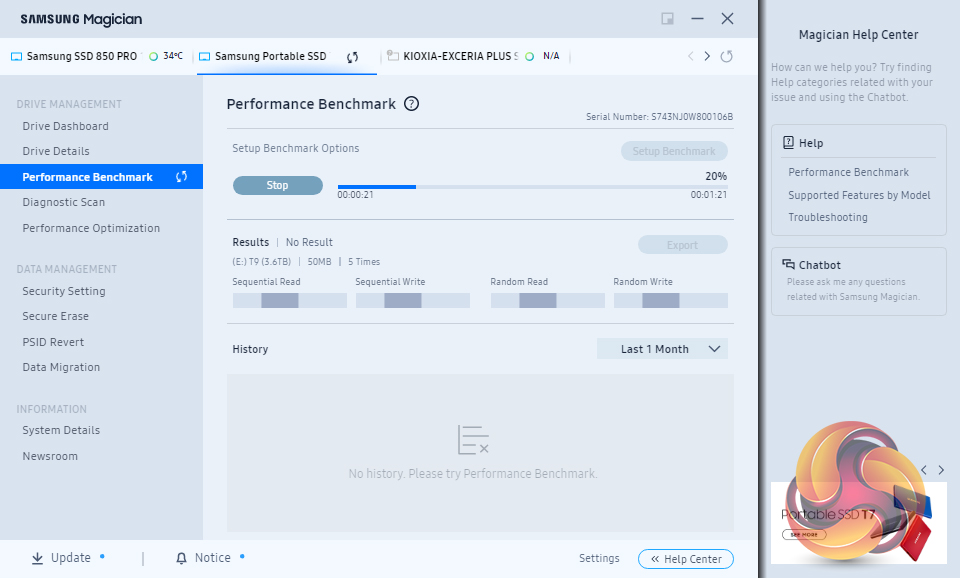Open Drive Dashboard in the sidebar
The image size is (960, 579).
pyautogui.click(x=65, y=126)
